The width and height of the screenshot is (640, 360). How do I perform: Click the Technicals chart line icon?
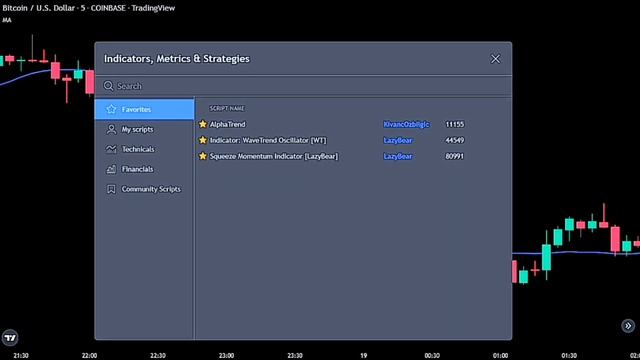(x=111, y=149)
